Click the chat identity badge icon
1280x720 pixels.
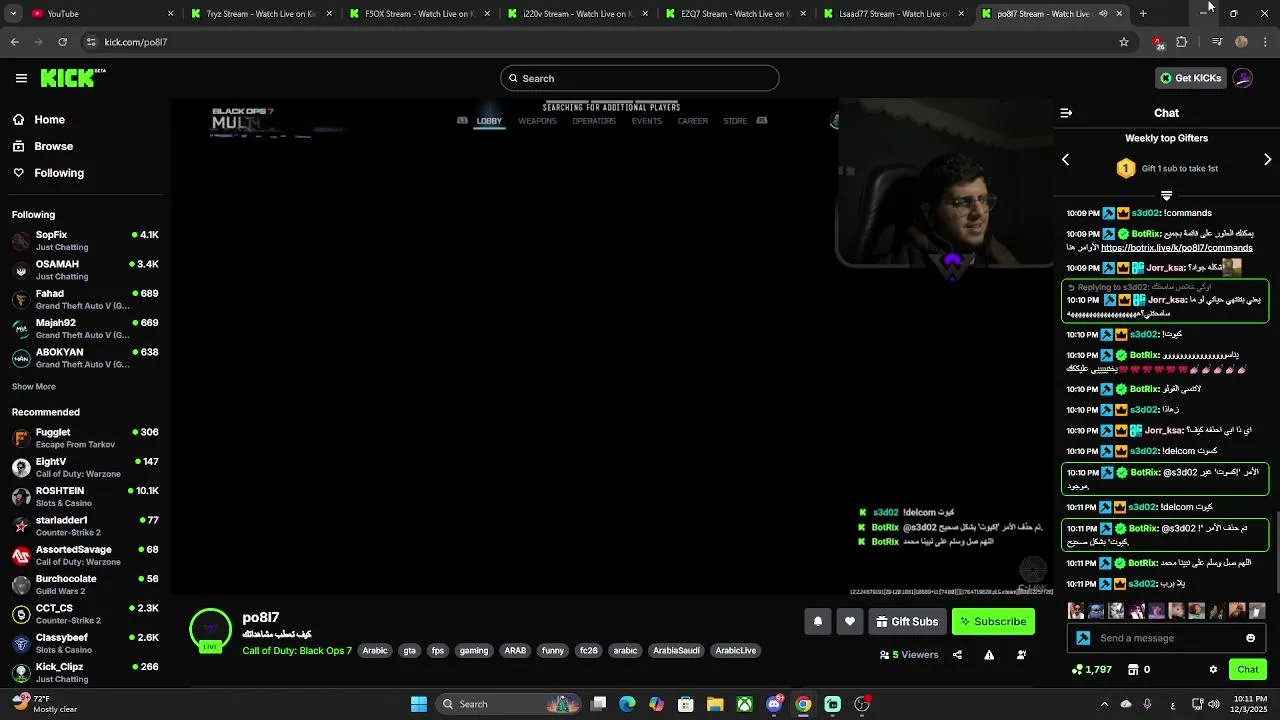[x=1083, y=638]
